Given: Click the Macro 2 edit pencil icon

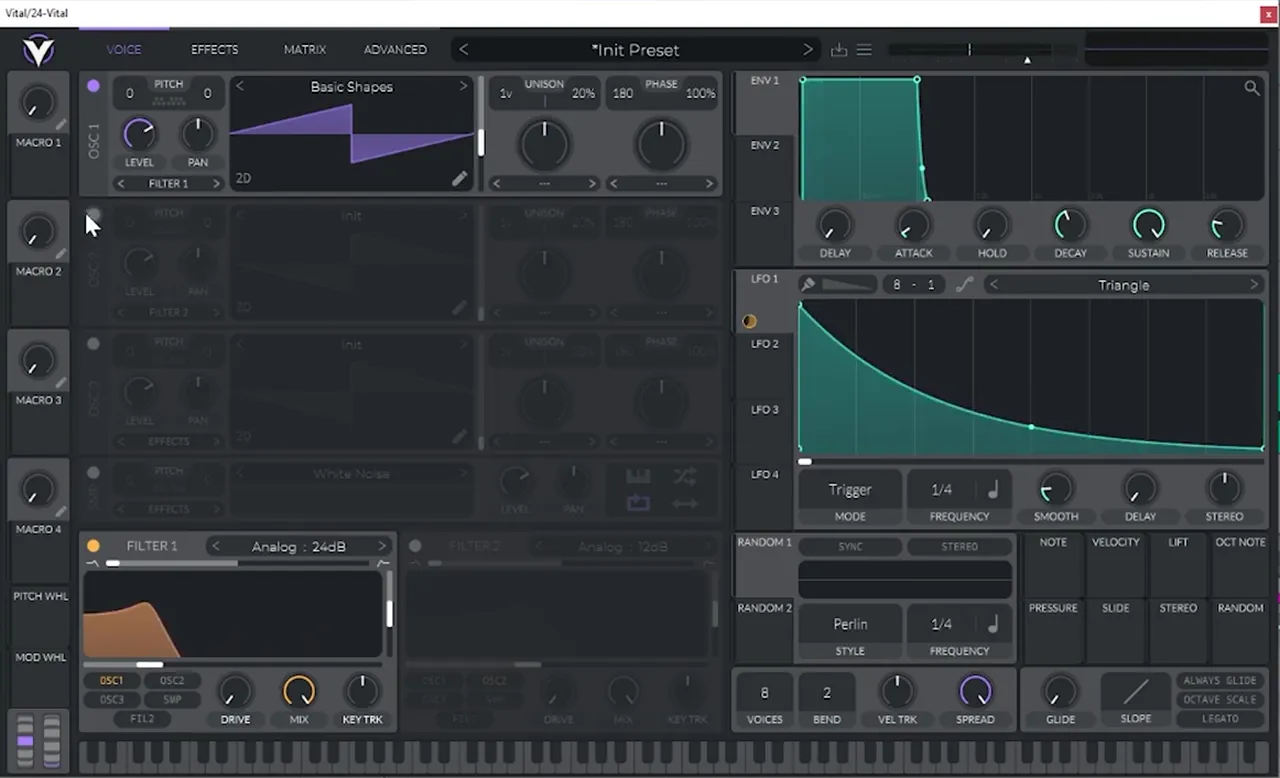Looking at the screenshot, I should point(62,254).
